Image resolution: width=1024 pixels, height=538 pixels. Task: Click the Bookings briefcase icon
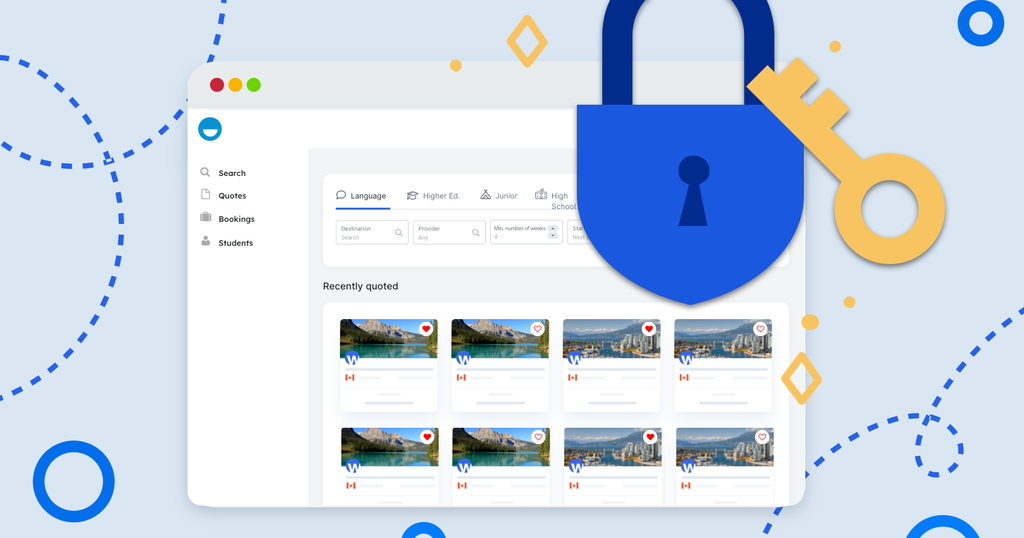tap(205, 217)
